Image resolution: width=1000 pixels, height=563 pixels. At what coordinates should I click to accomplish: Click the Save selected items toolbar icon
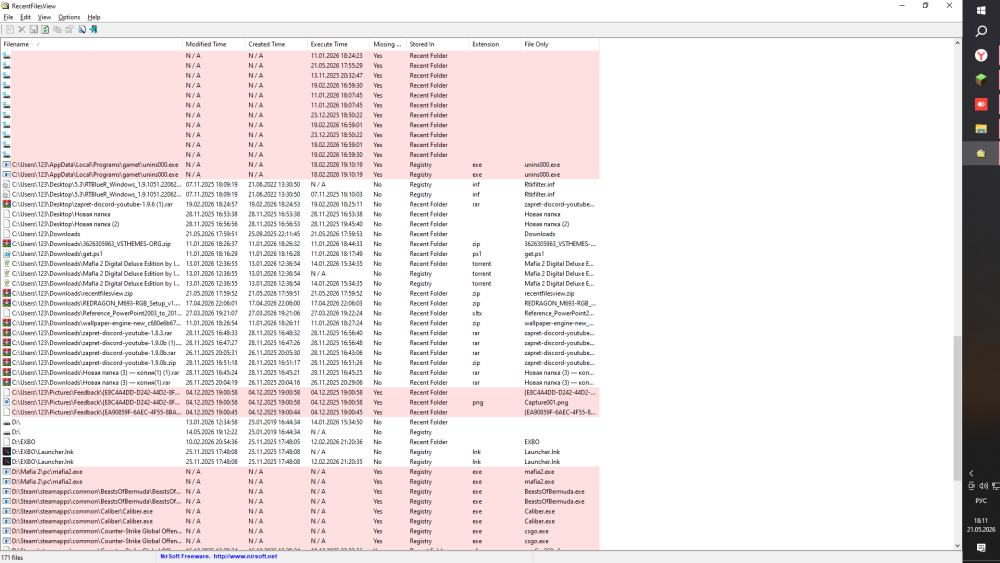[x=33, y=29]
